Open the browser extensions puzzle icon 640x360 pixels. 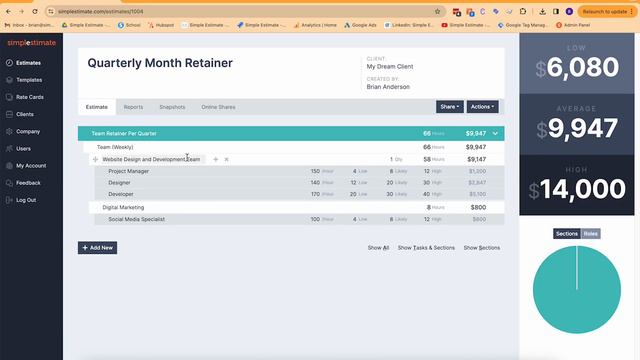(x=523, y=11)
